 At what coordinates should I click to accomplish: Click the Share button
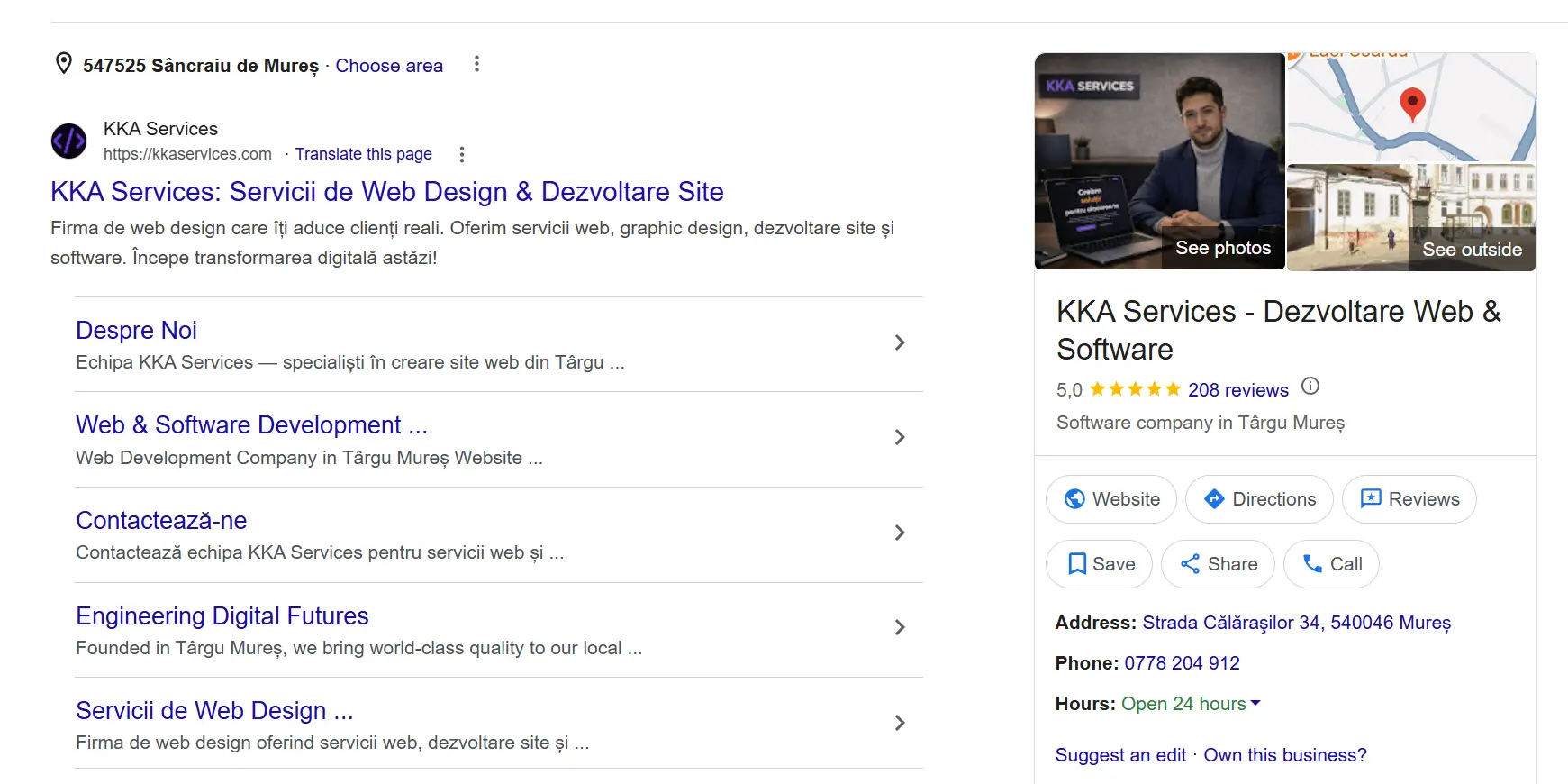pyautogui.click(x=1218, y=564)
